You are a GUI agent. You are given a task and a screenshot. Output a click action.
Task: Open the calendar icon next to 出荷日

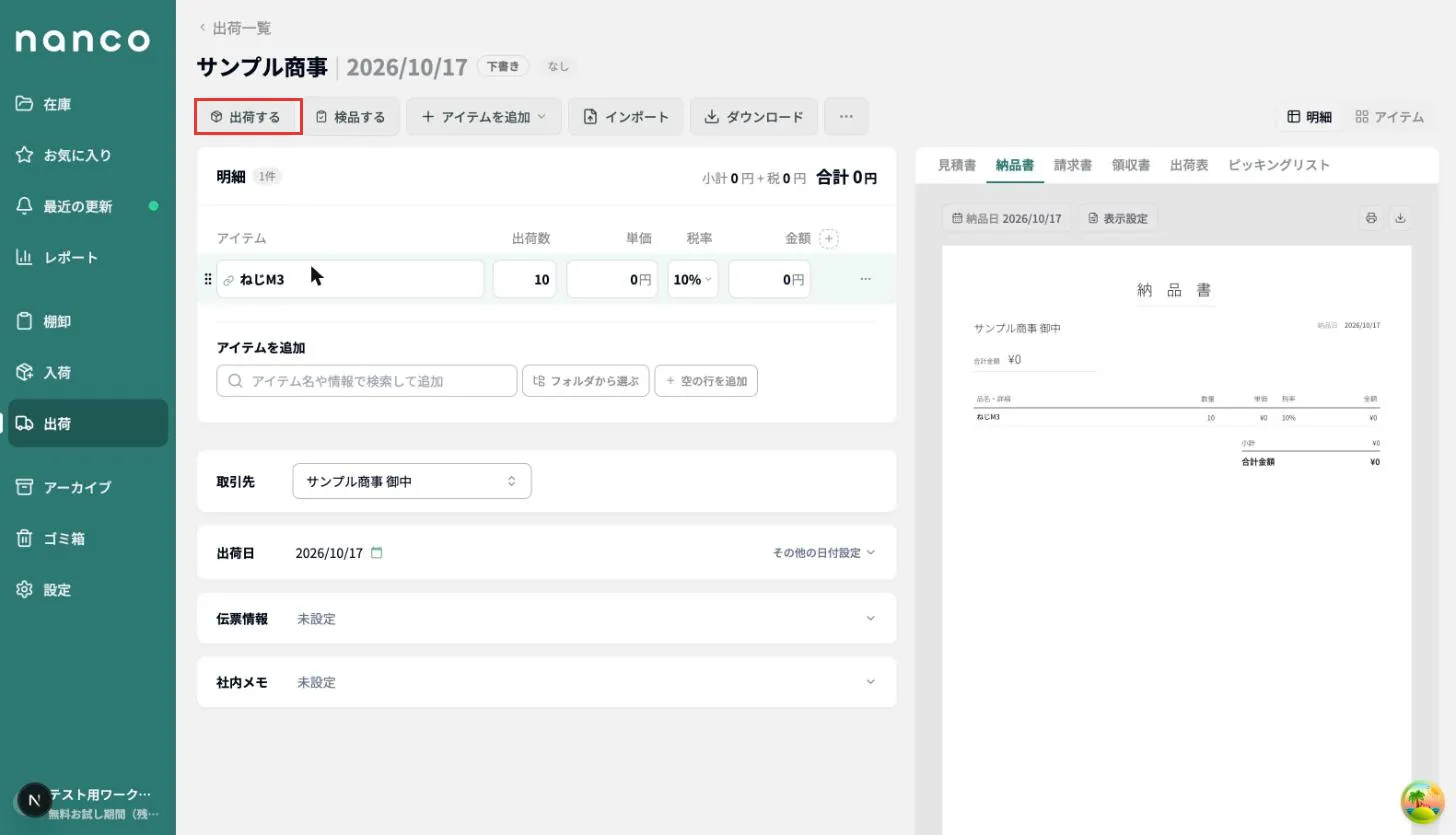[x=377, y=553]
